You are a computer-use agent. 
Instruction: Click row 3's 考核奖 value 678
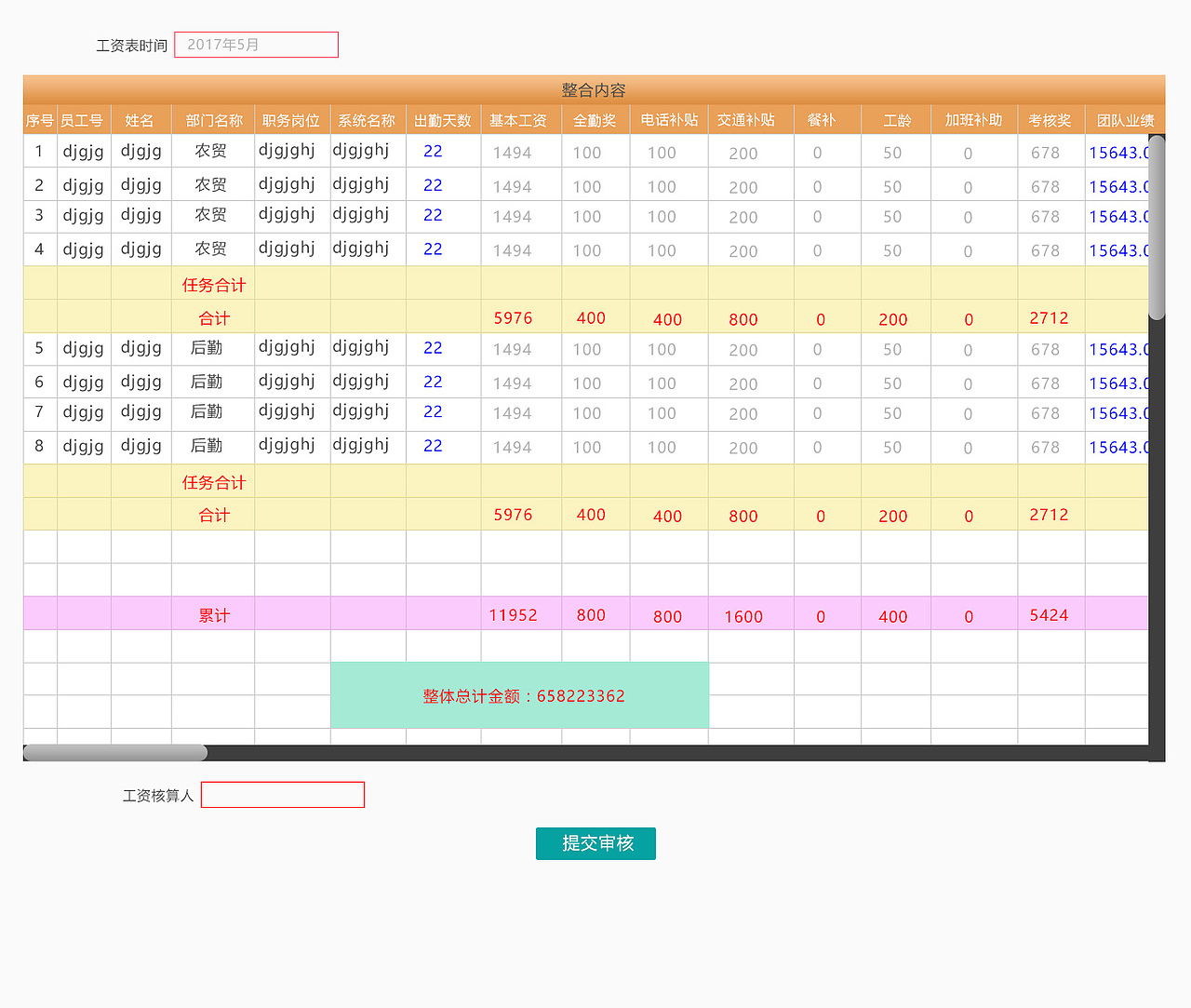[x=1045, y=217]
